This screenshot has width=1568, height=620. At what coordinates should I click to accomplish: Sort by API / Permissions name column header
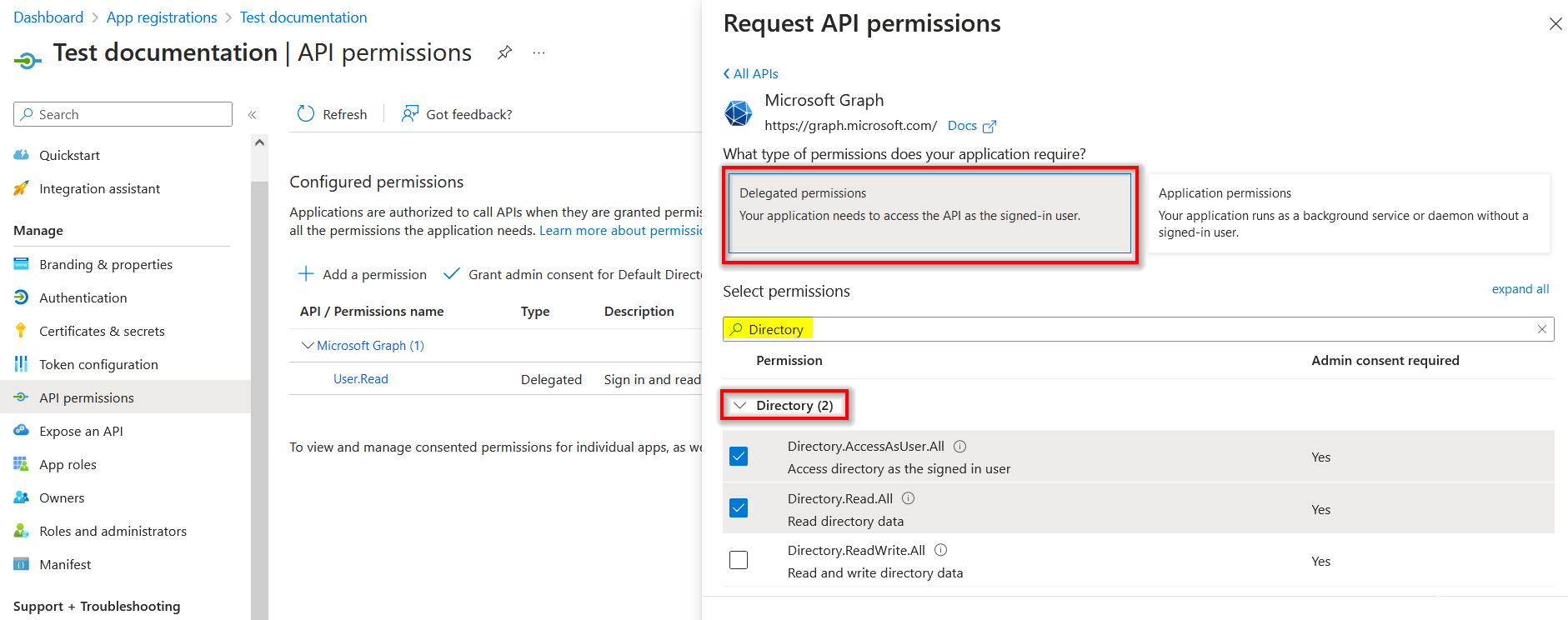point(372,311)
